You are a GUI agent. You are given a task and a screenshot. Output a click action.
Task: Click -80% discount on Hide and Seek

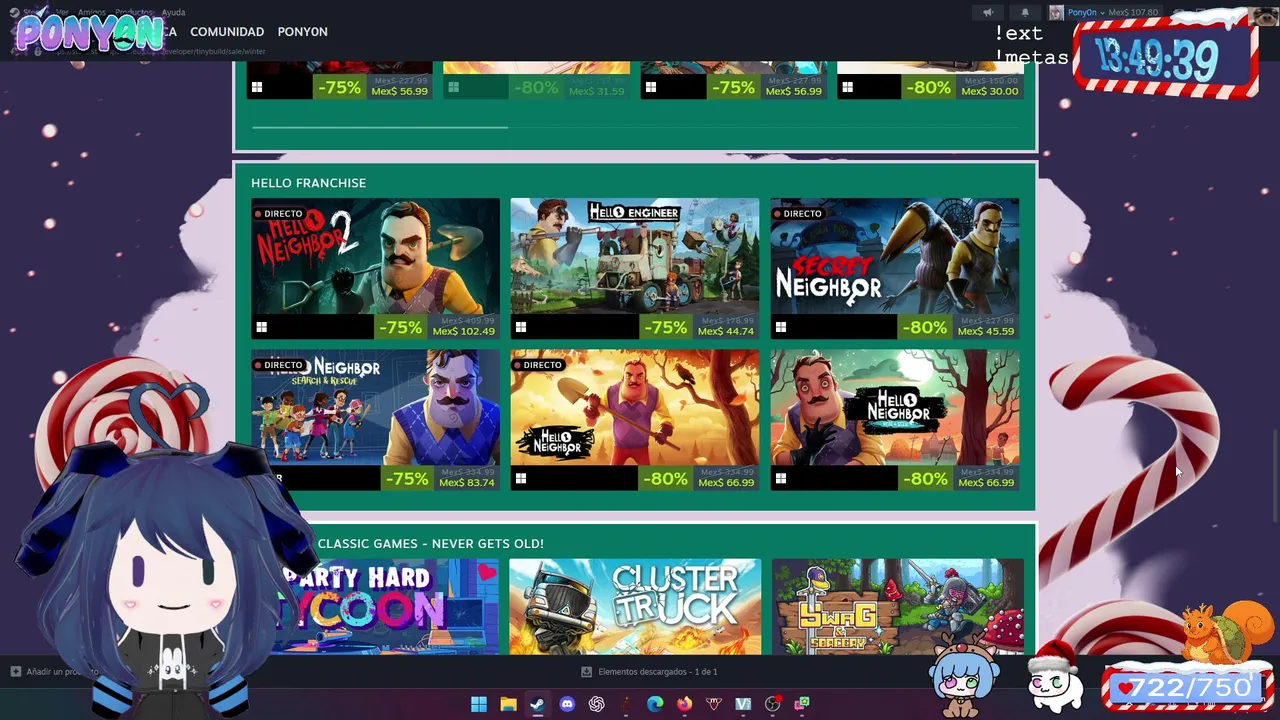924,478
